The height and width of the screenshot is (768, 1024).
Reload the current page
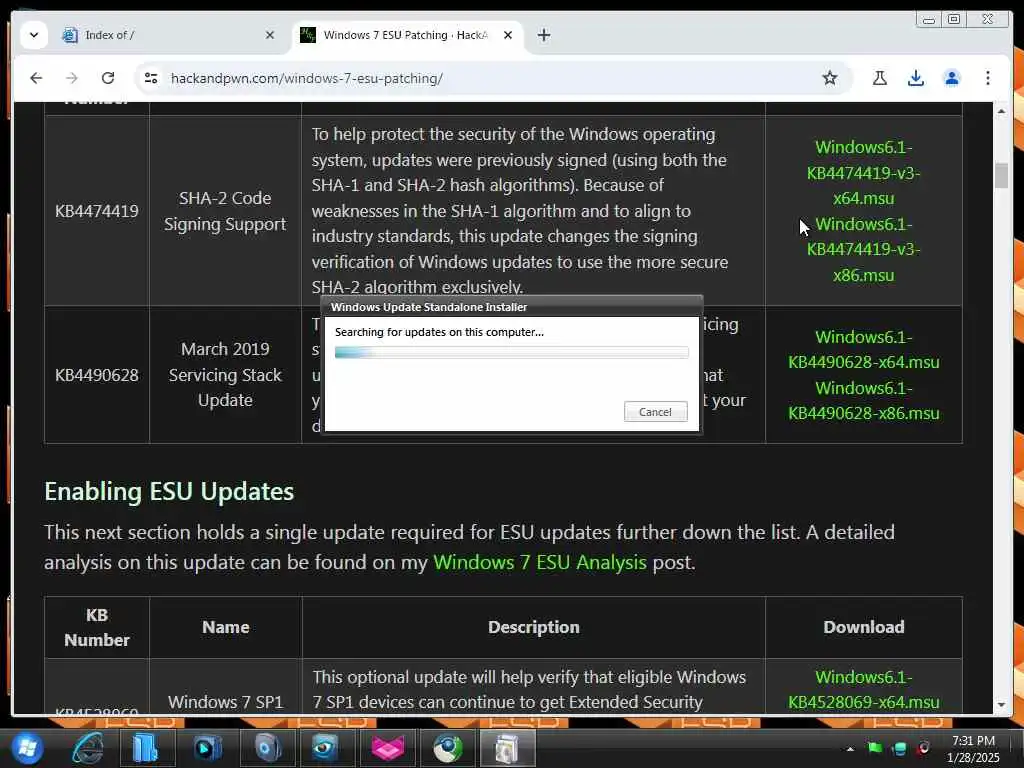(x=108, y=78)
